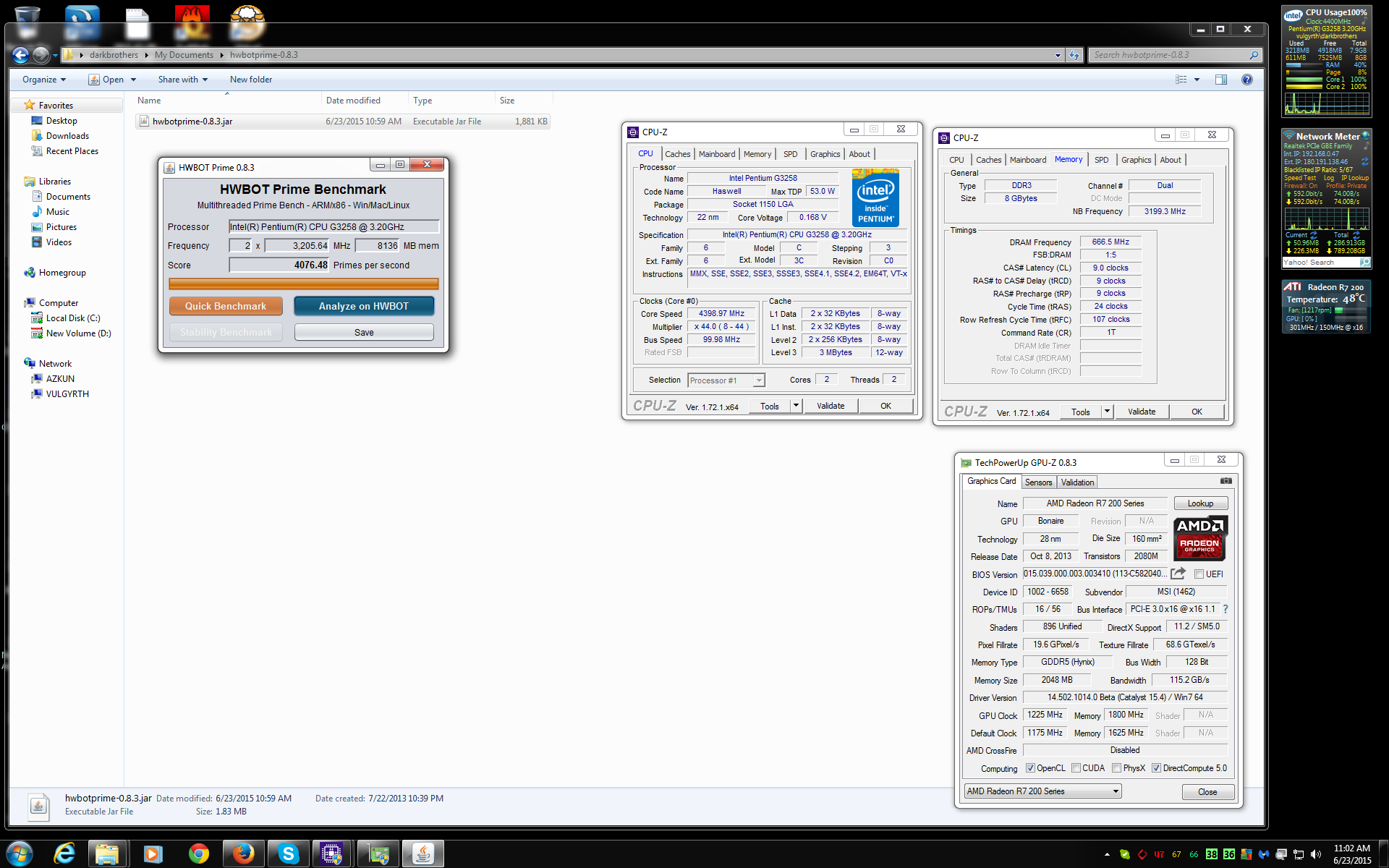This screenshot has height=868, width=1389.
Task: Open Graphics tab in the Memory tab CPU-Z window
Action: 1137,160
